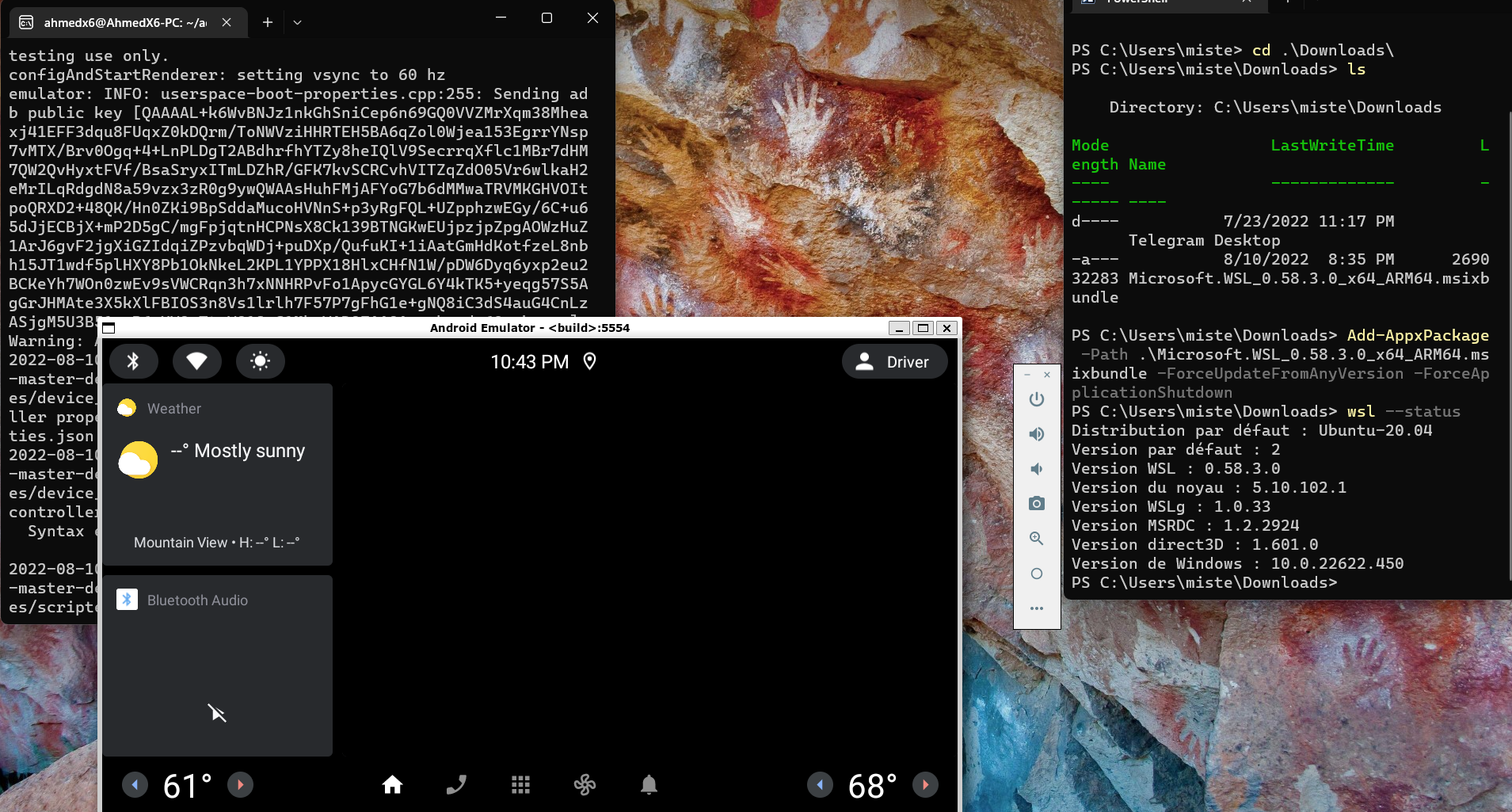This screenshot has height=812, width=1512.
Task: Tap the home icon on the nav bar
Action: (x=392, y=785)
